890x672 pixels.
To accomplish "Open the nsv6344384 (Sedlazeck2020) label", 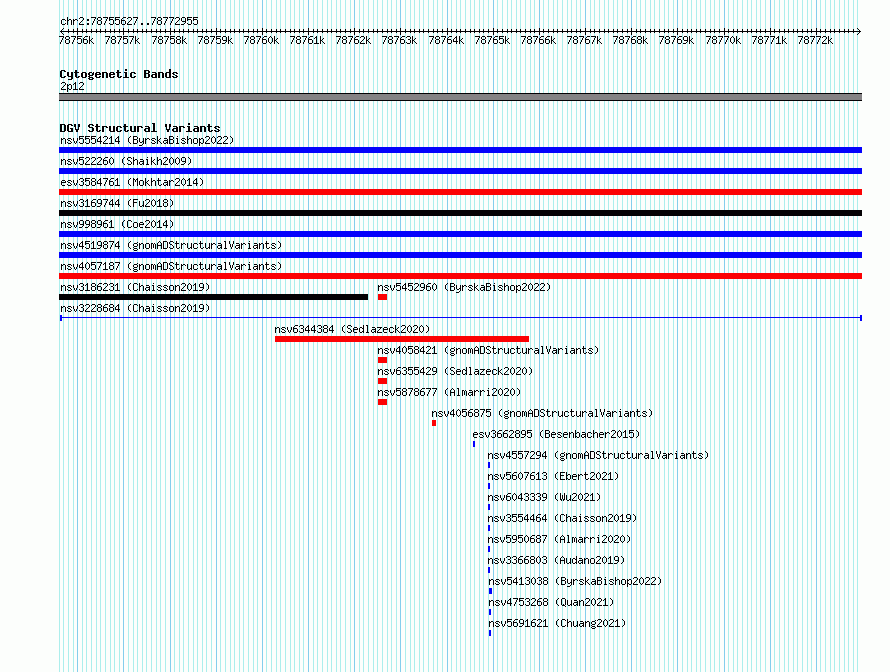I will tap(352, 329).
